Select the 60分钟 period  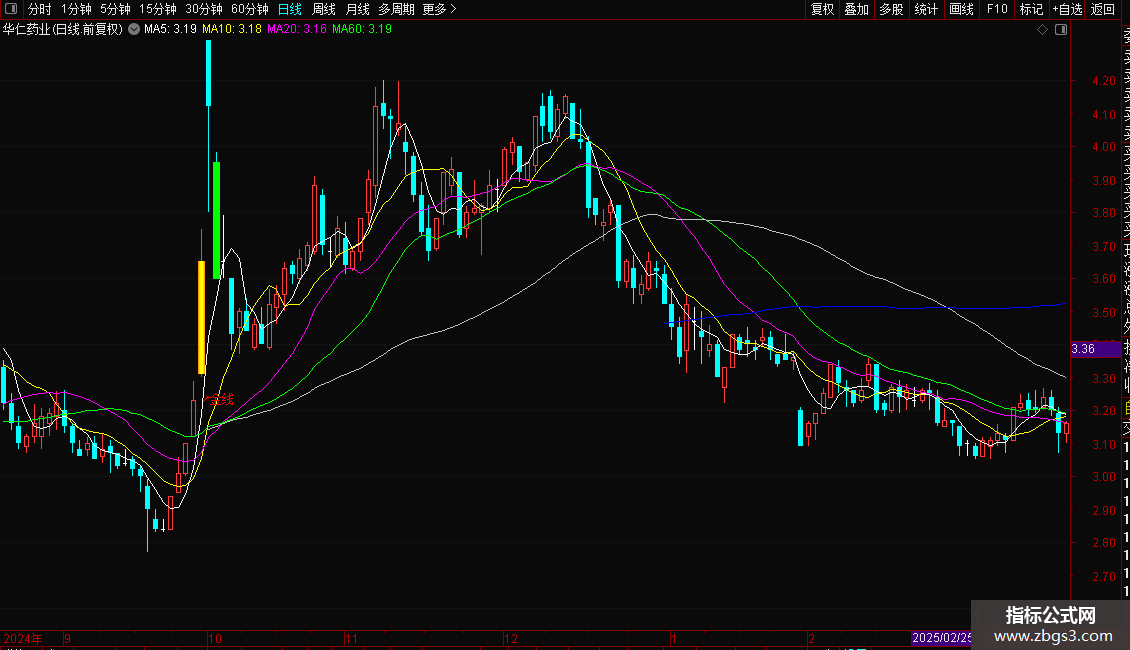tap(250, 9)
